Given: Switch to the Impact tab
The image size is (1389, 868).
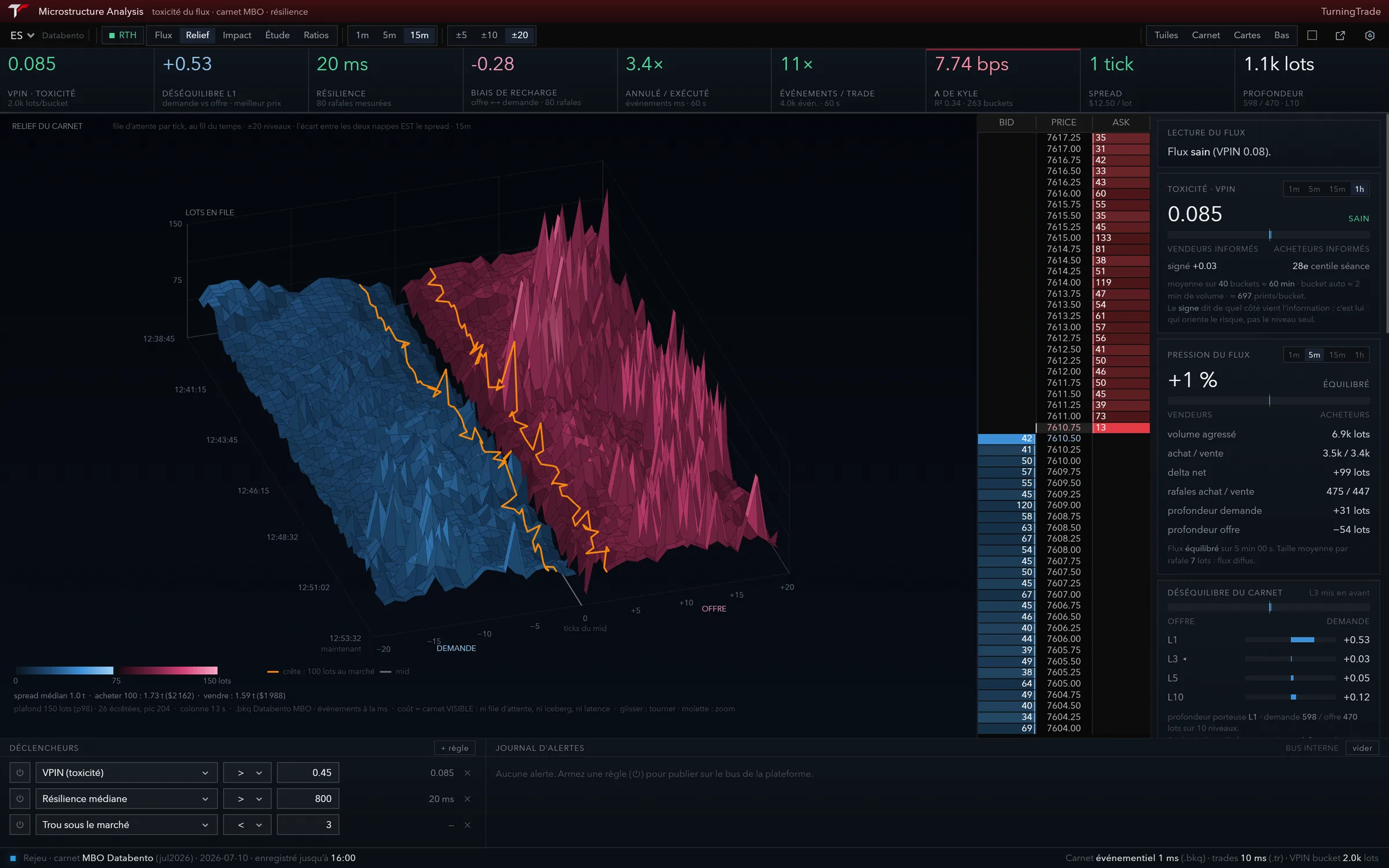Looking at the screenshot, I should click(237, 35).
